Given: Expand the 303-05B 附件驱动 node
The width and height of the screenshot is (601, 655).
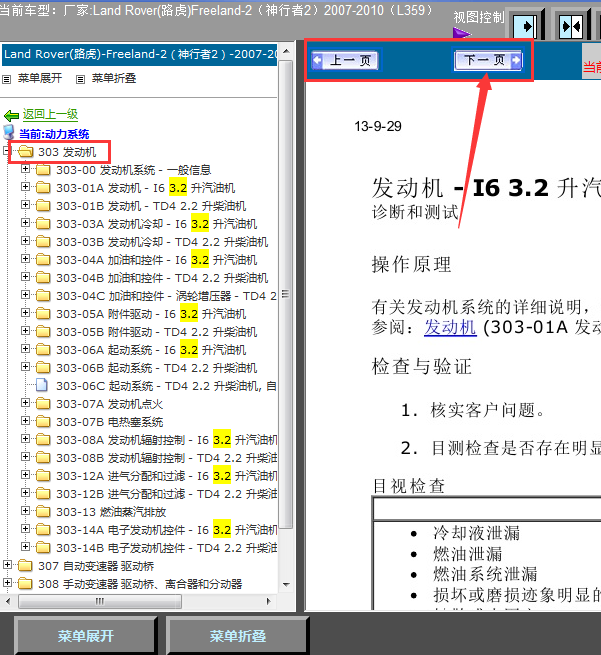Looking at the screenshot, I should [25, 330].
